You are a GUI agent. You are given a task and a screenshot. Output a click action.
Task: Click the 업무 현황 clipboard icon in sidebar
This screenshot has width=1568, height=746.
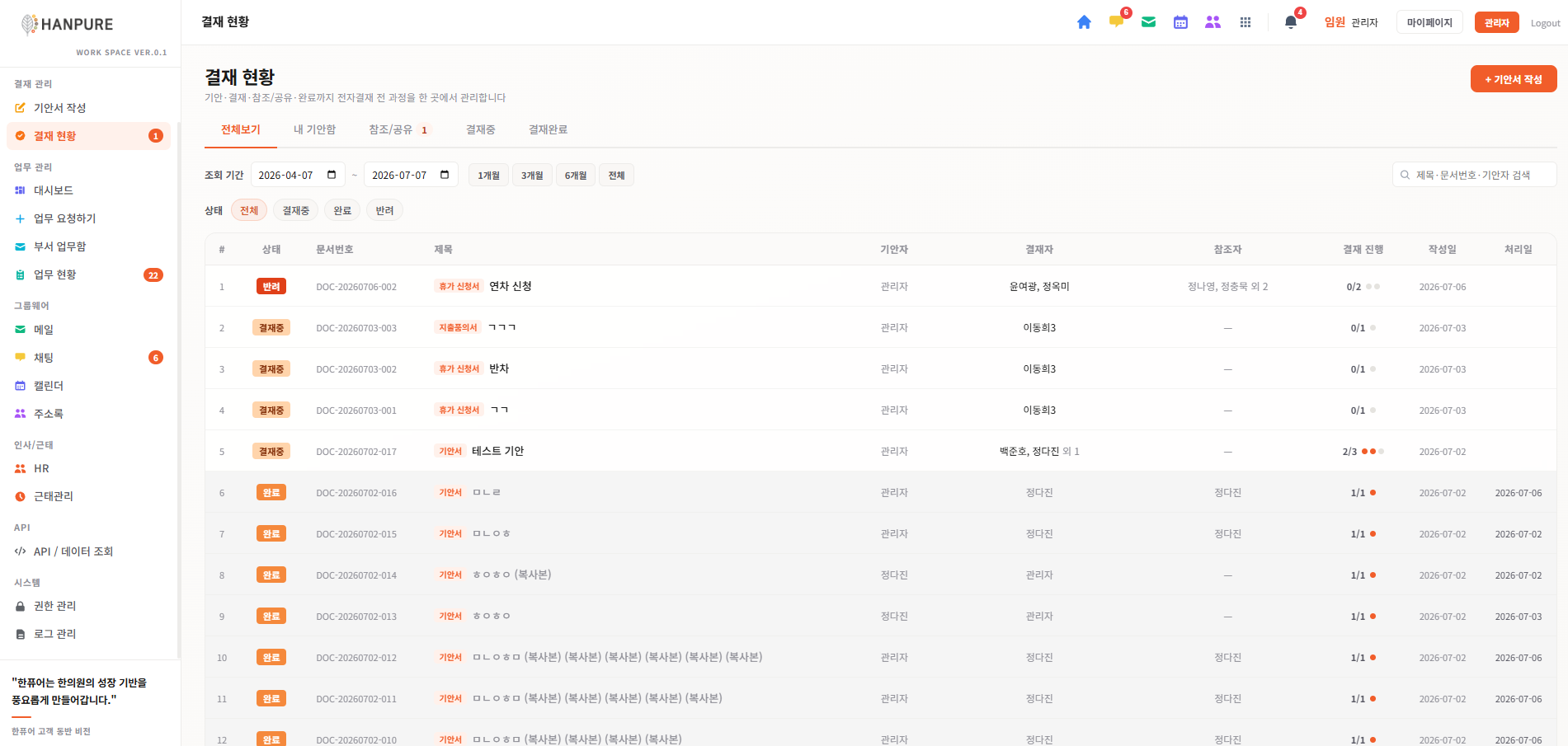click(x=20, y=274)
